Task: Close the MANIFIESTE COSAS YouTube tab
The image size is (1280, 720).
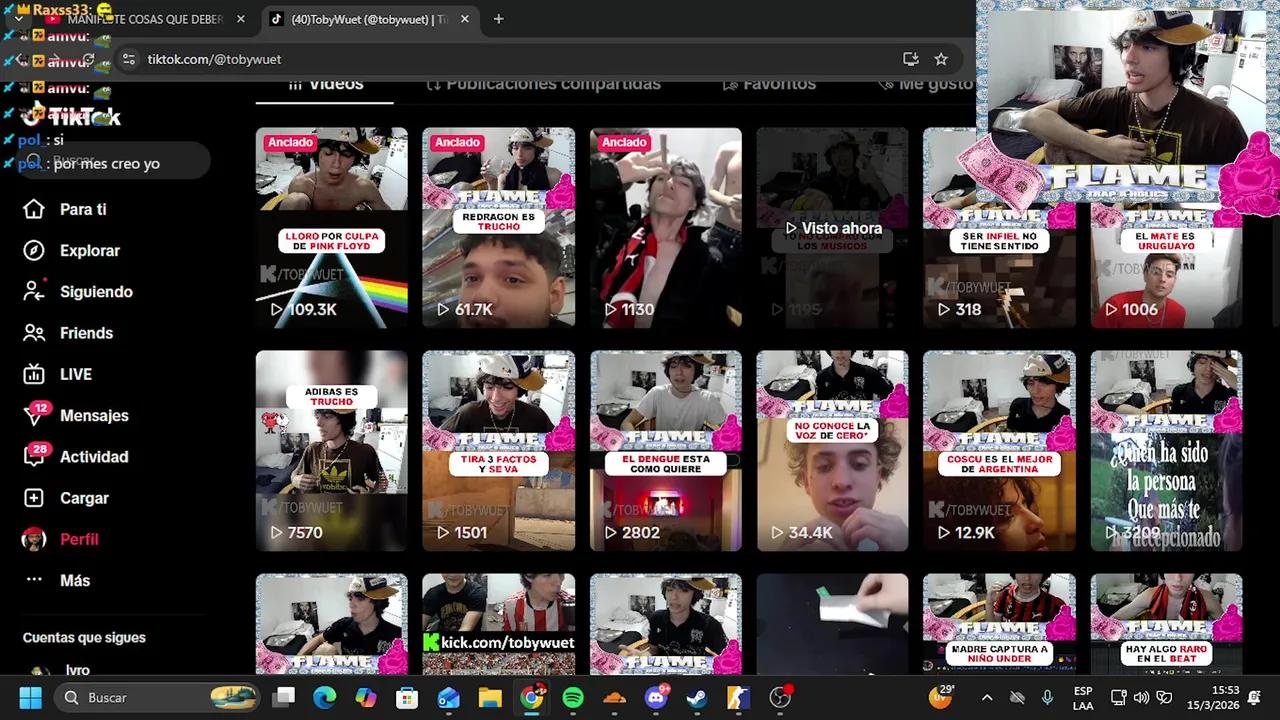Action: click(241, 19)
